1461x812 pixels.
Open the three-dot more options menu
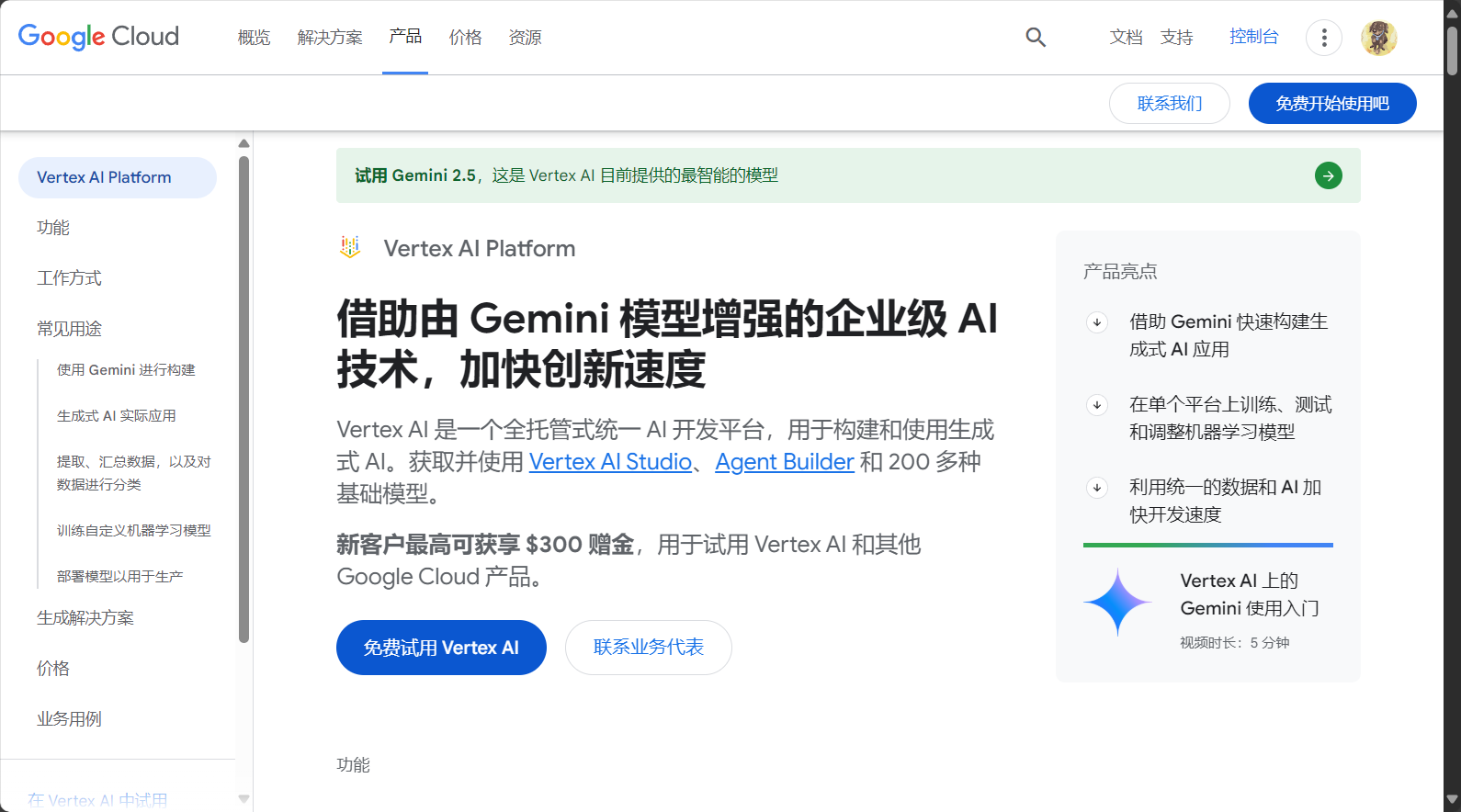[x=1324, y=37]
